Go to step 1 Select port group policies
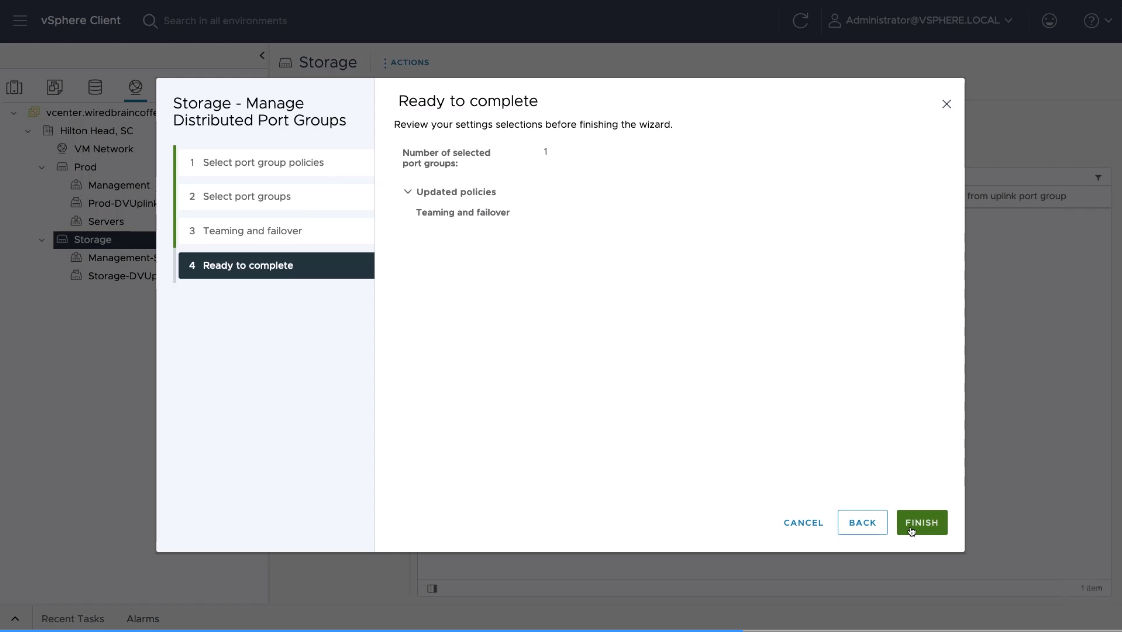This screenshot has width=1122, height=632. coord(263,163)
